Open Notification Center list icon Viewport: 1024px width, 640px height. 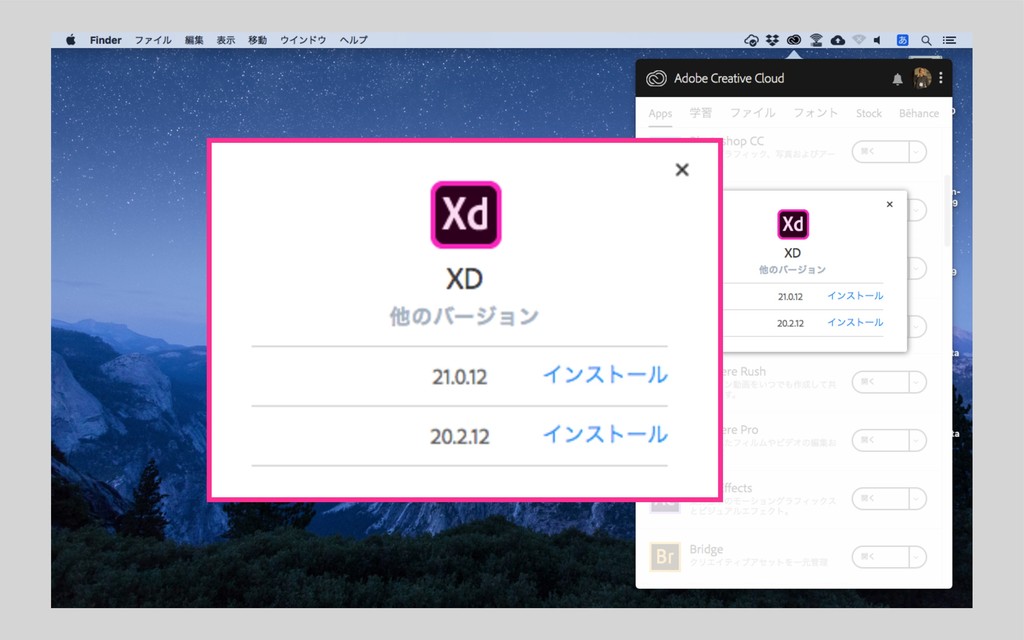pos(950,40)
